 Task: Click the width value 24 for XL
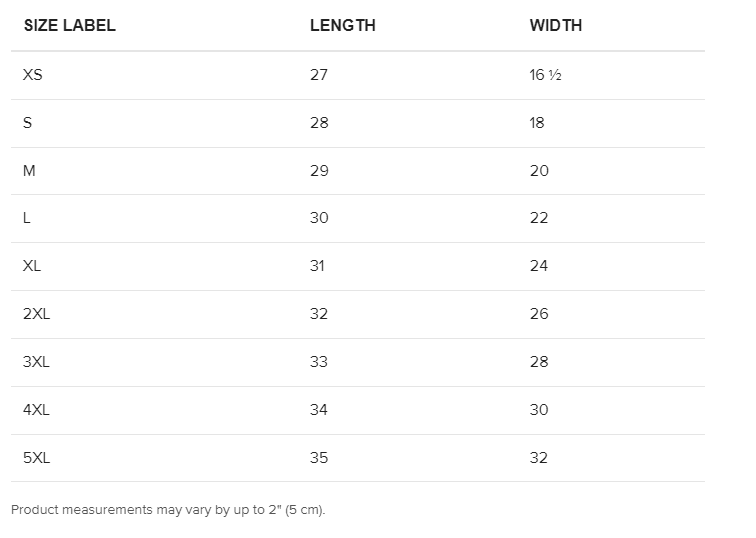(x=539, y=266)
